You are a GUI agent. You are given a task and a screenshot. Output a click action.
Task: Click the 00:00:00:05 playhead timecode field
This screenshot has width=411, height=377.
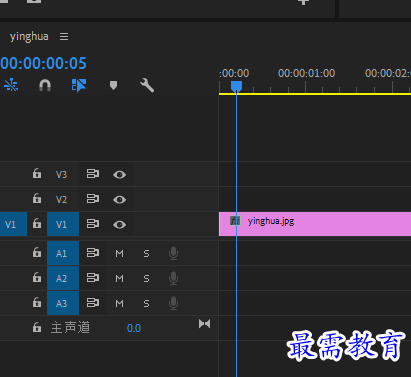click(43, 63)
